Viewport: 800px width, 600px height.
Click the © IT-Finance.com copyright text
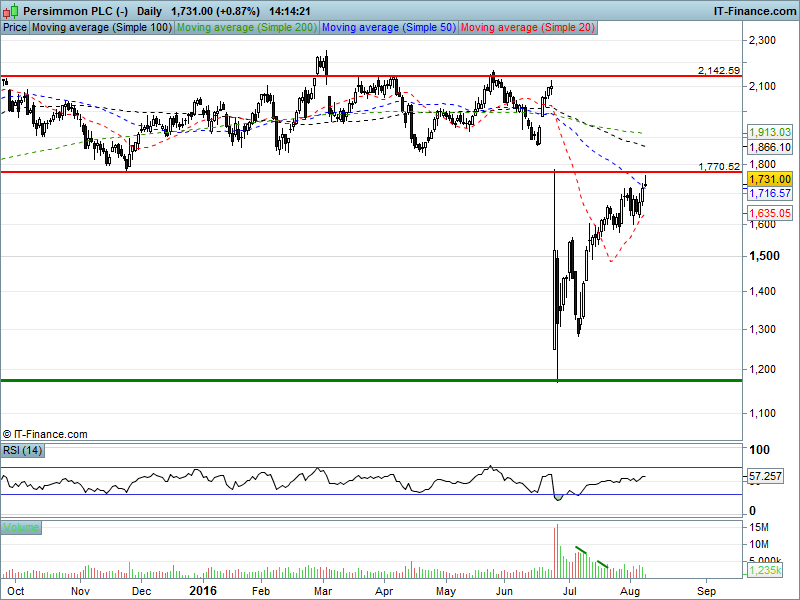tap(45, 434)
